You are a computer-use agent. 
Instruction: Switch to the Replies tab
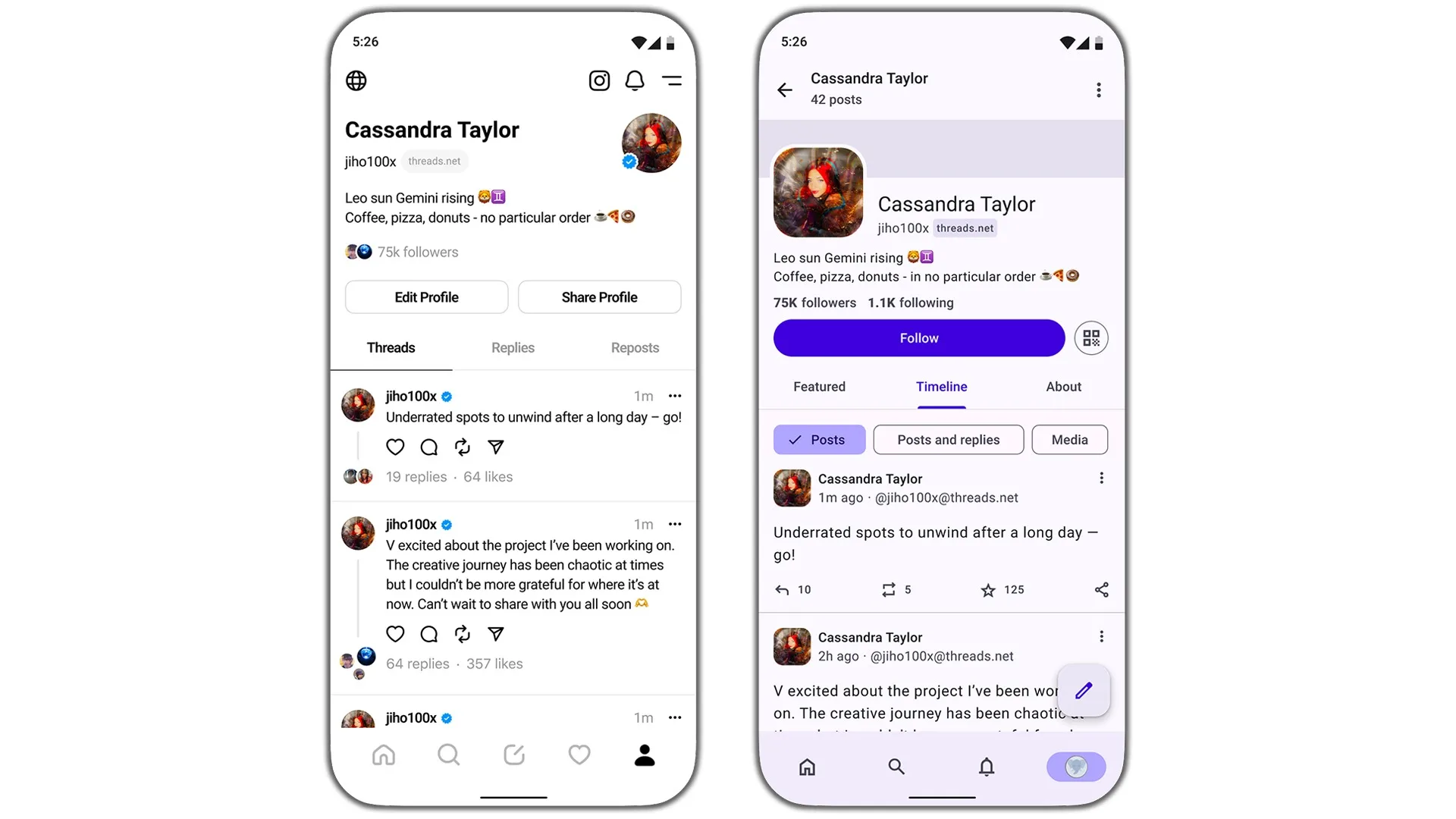coord(513,347)
